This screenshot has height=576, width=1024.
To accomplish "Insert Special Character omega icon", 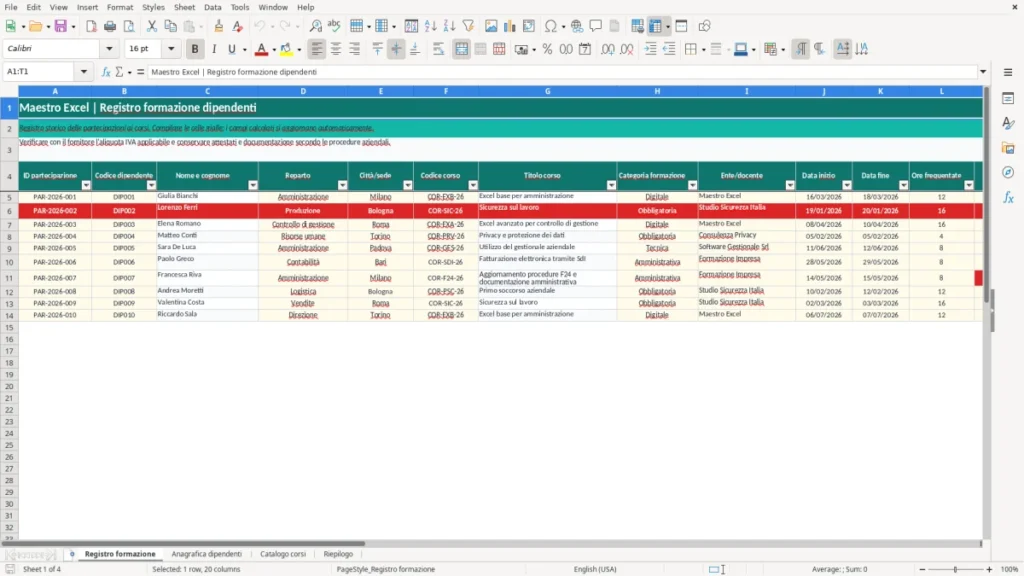I will click(551, 26).
